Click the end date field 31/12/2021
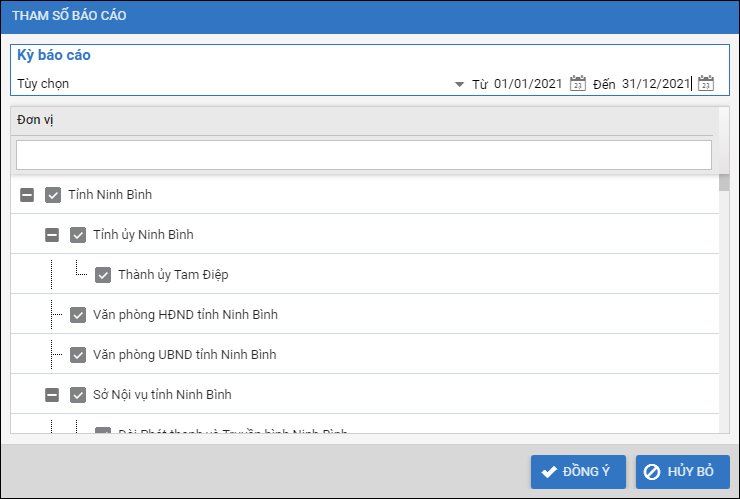This screenshot has height=499, width=740. click(655, 84)
